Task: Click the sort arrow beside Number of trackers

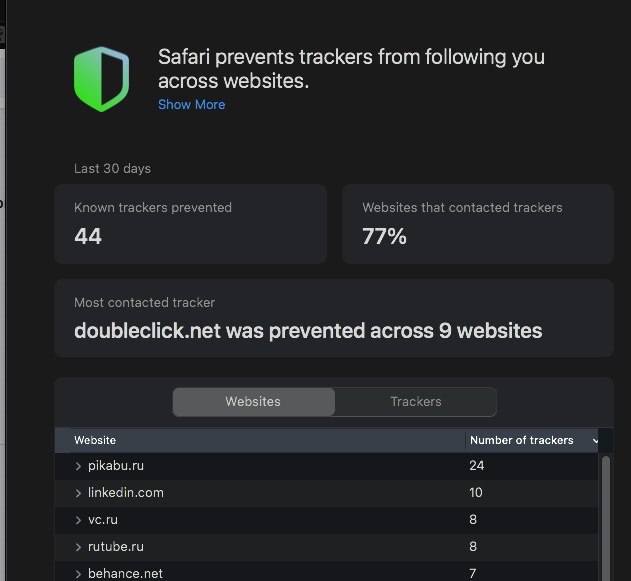Action: click(x=595, y=441)
